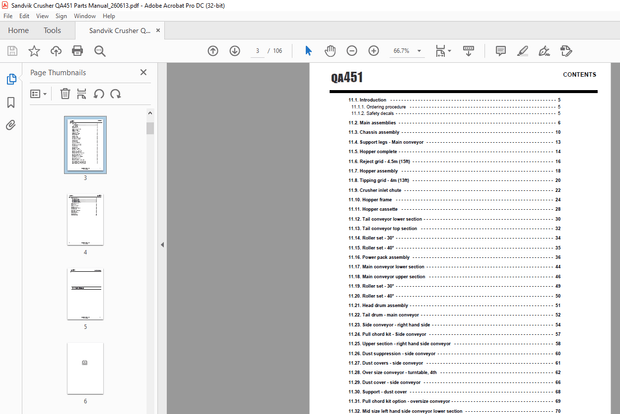Click the thumbnails panel scrollbar handle
Image resolution: width=620 pixels, height=414 pixels.
pos(150,129)
